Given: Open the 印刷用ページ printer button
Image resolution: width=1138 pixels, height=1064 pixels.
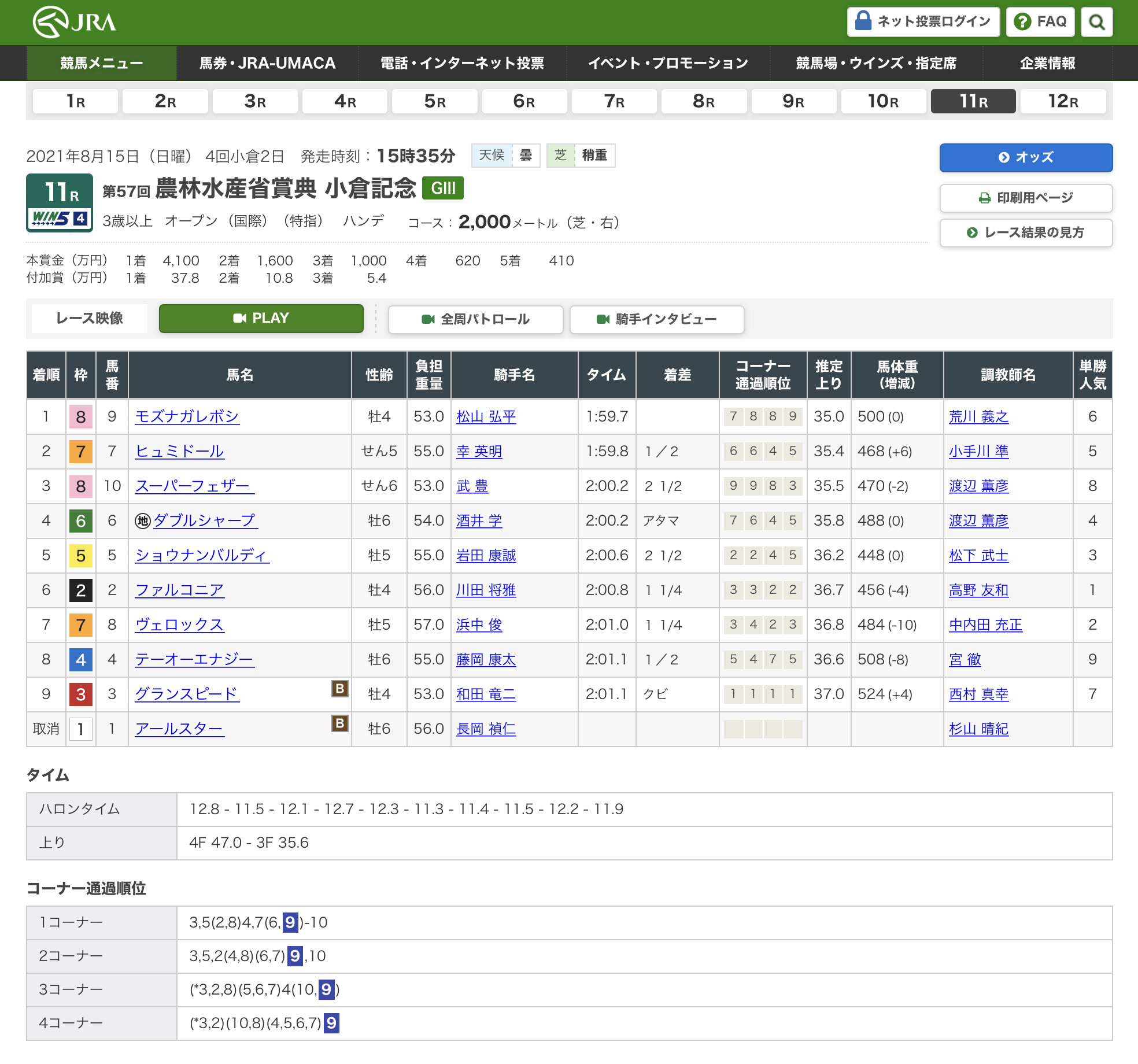Looking at the screenshot, I should coord(1025,198).
